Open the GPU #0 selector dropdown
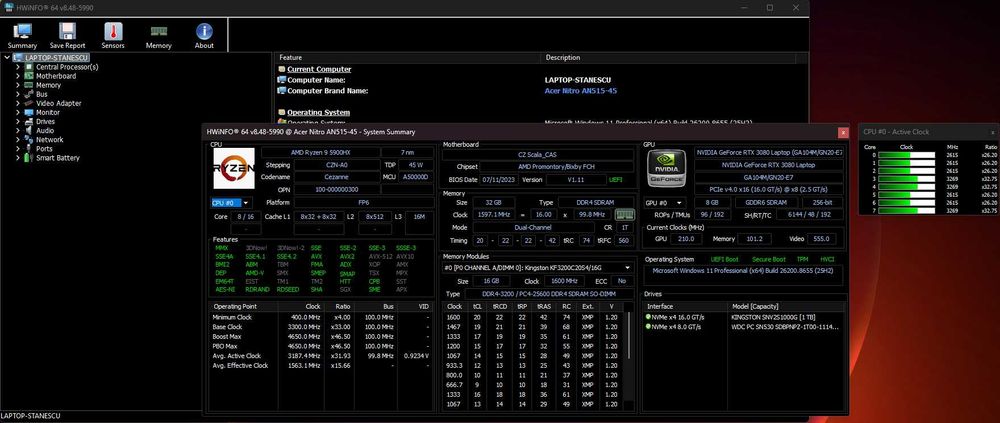 click(664, 202)
